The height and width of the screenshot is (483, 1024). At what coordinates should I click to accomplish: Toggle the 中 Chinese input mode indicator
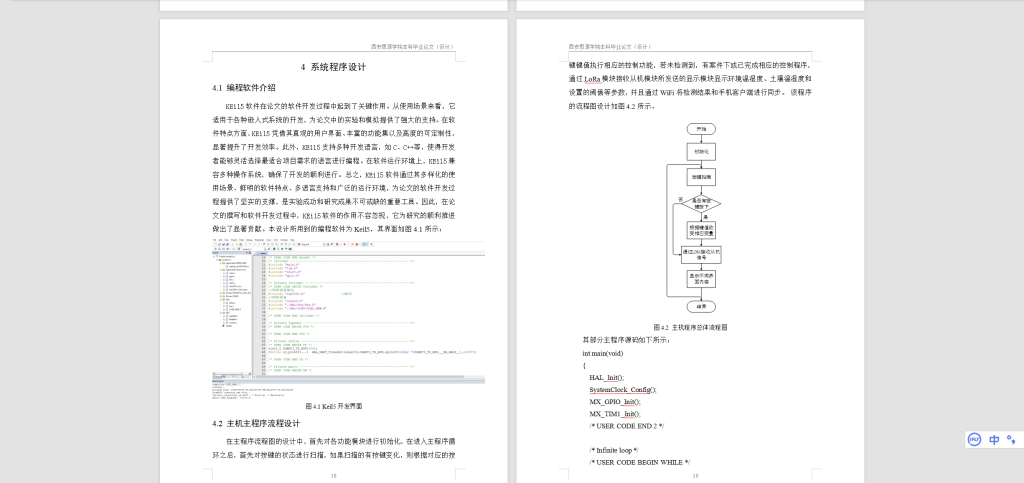[994, 439]
